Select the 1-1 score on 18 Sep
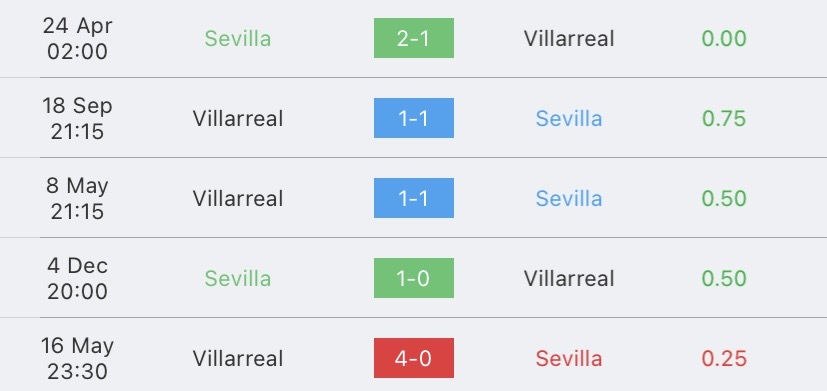The height and width of the screenshot is (391, 827). click(414, 118)
